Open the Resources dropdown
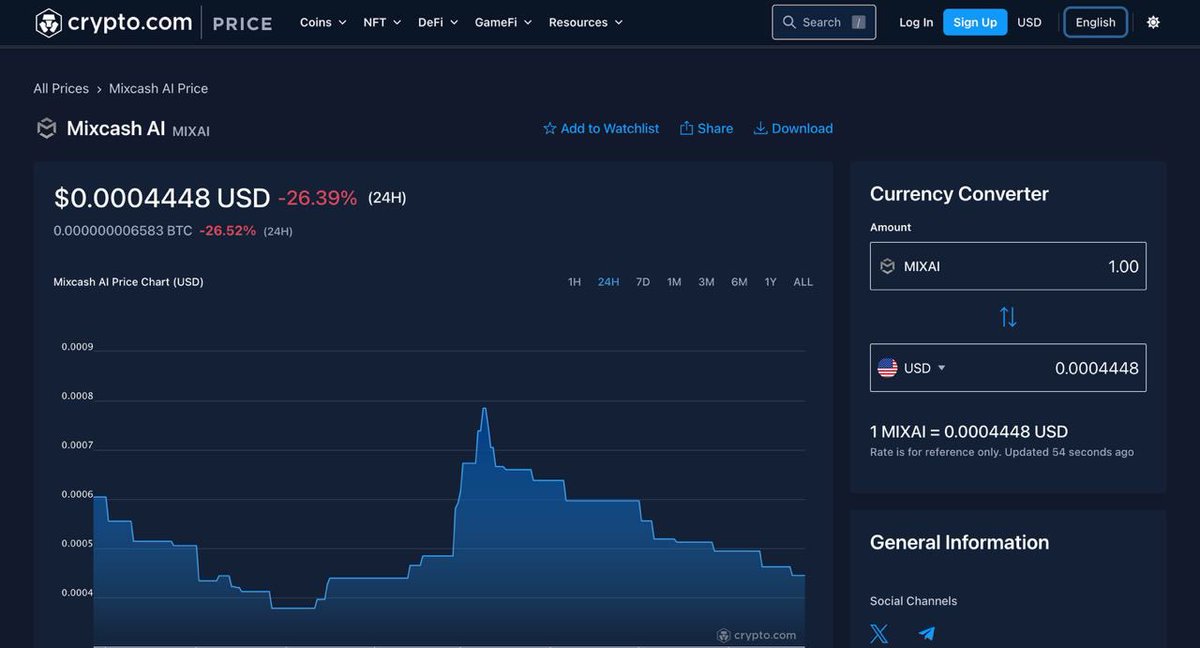The width and height of the screenshot is (1200, 648). (586, 22)
